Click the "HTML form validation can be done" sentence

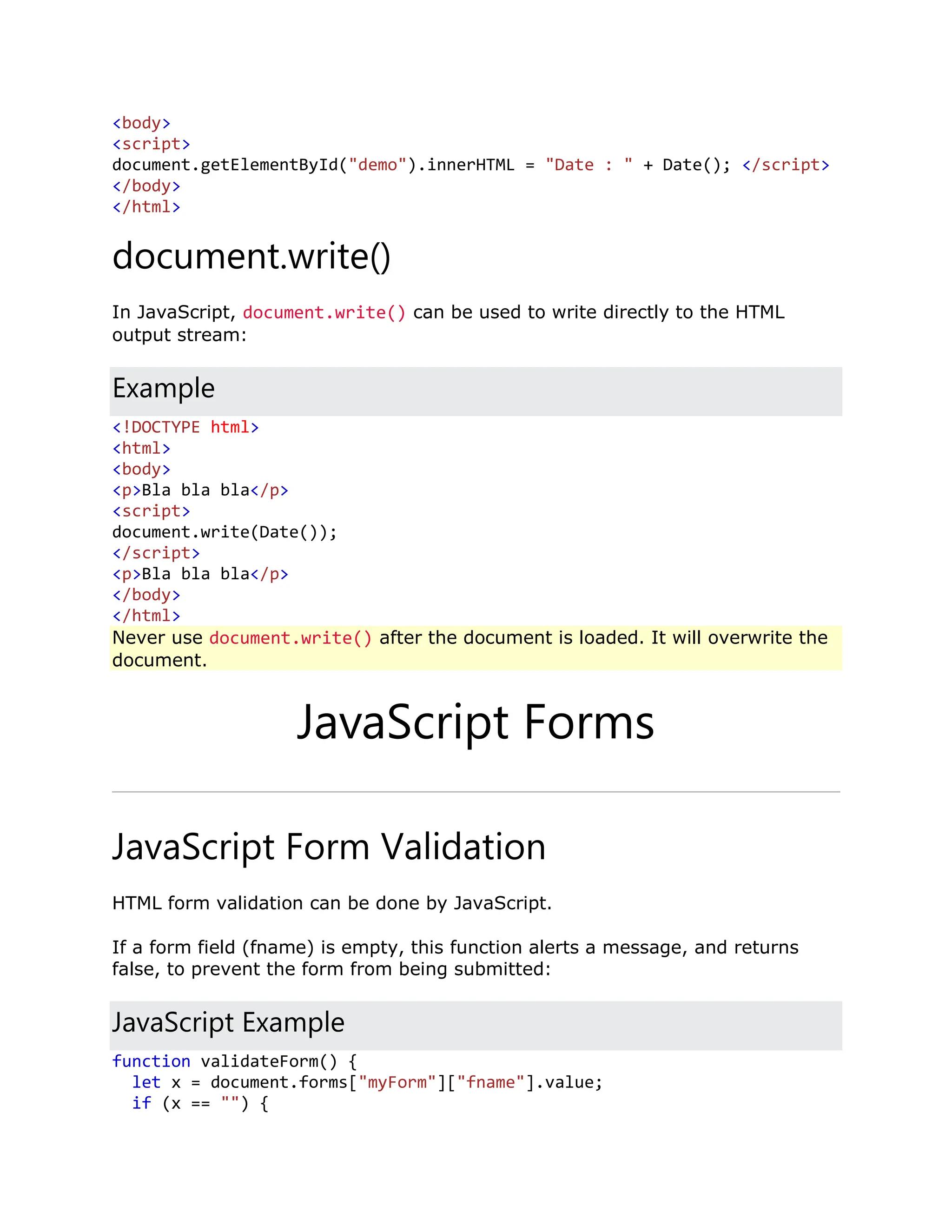[331, 903]
